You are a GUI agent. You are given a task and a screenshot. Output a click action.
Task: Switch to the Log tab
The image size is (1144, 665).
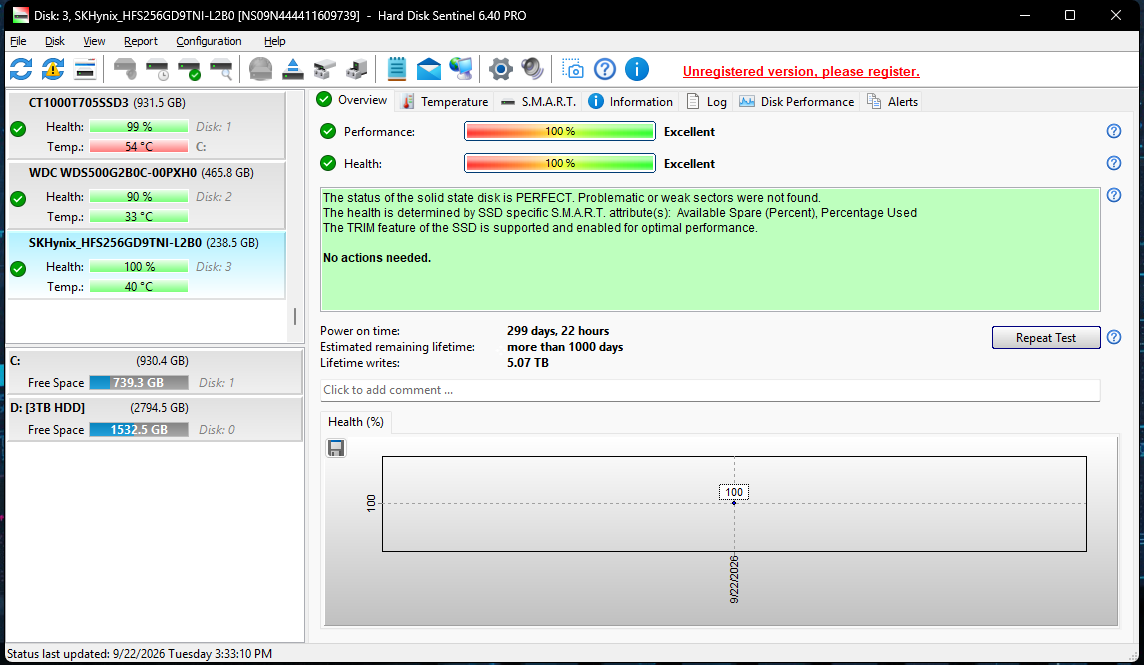pyautogui.click(x=707, y=101)
